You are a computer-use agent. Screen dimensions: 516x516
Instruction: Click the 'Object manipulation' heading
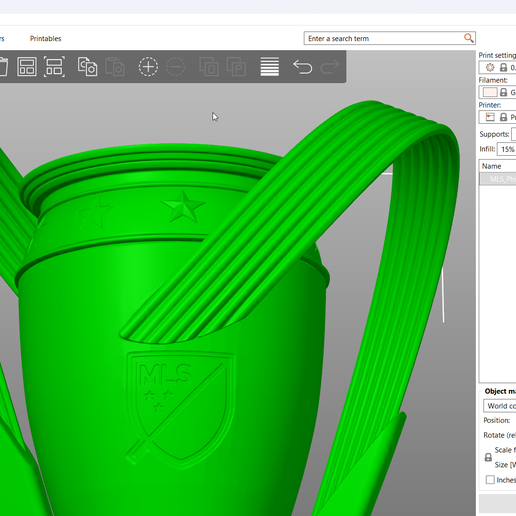[x=500, y=391]
